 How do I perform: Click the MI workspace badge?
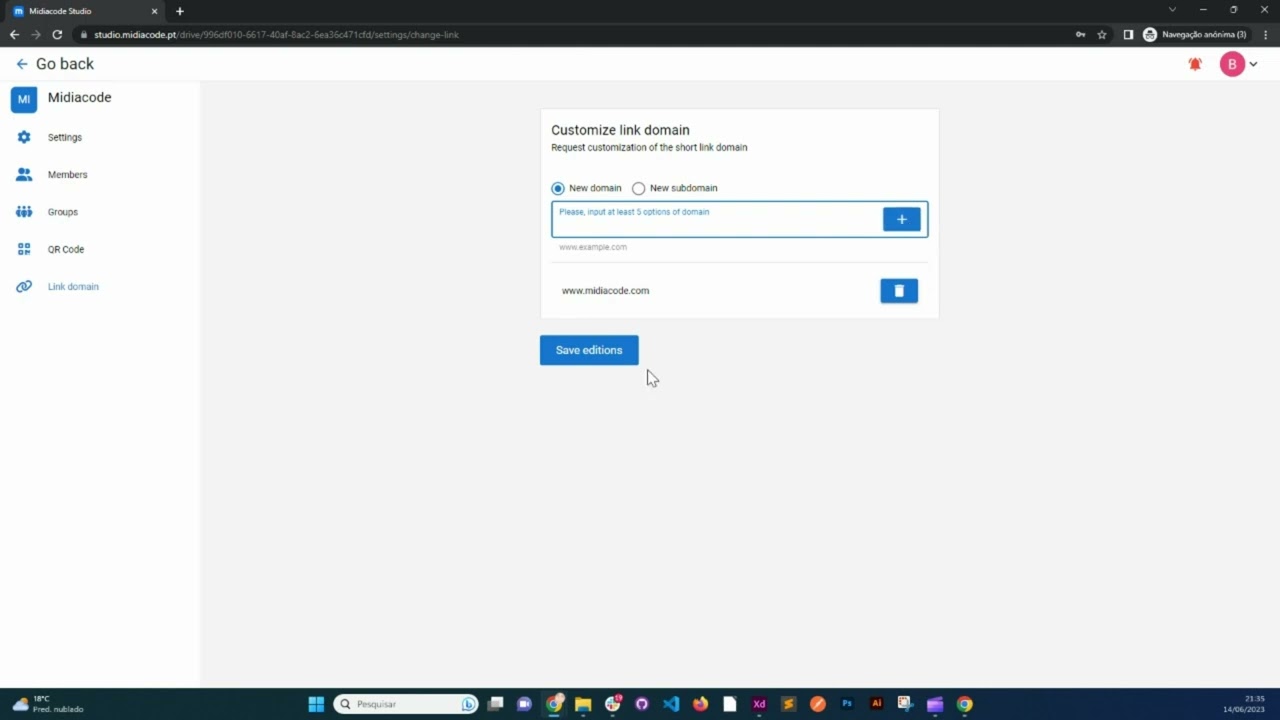tap(24, 99)
